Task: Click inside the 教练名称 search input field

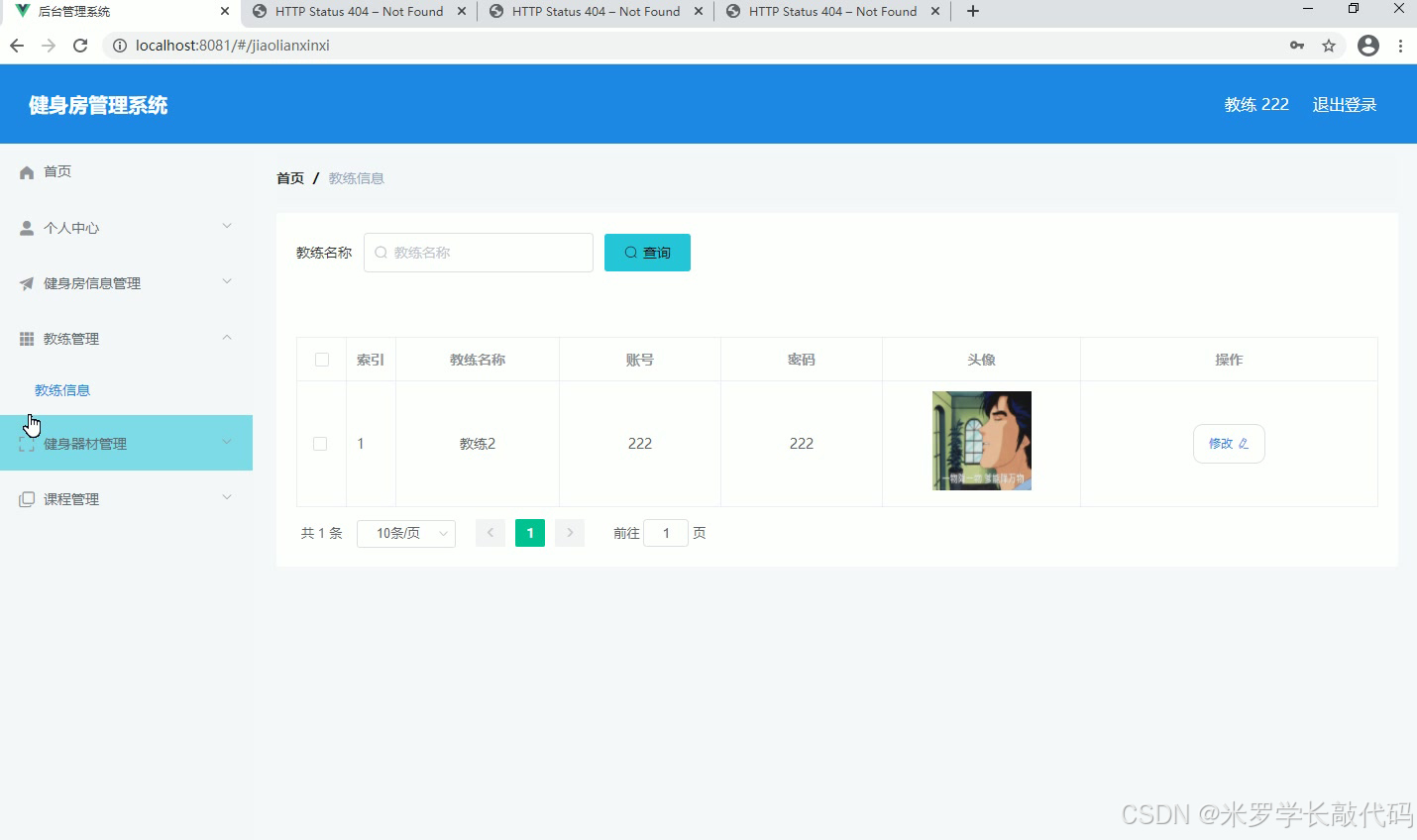Action: pyautogui.click(x=479, y=252)
